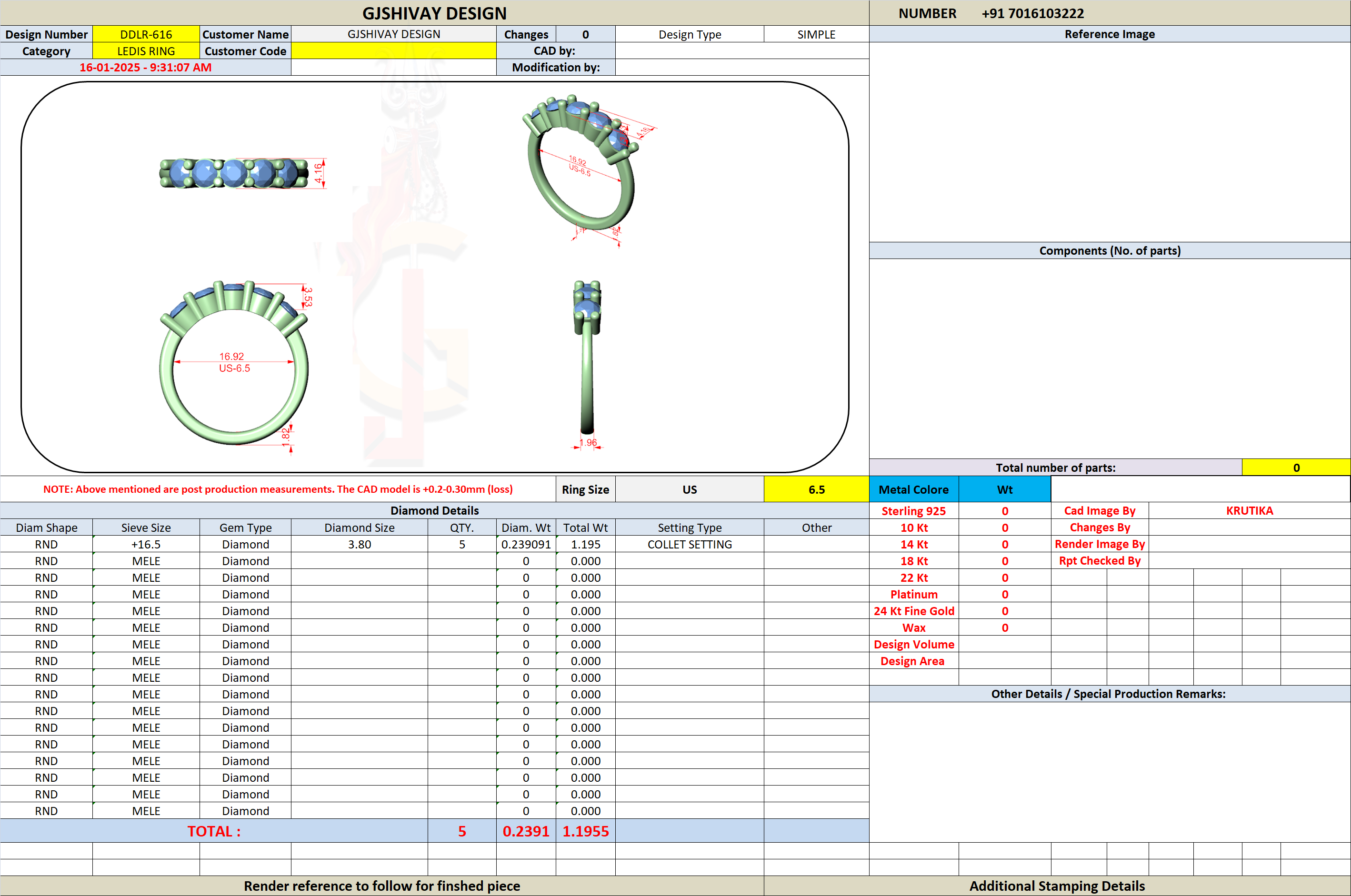Select the yellow ring size value 6.5

[x=816, y=490]
